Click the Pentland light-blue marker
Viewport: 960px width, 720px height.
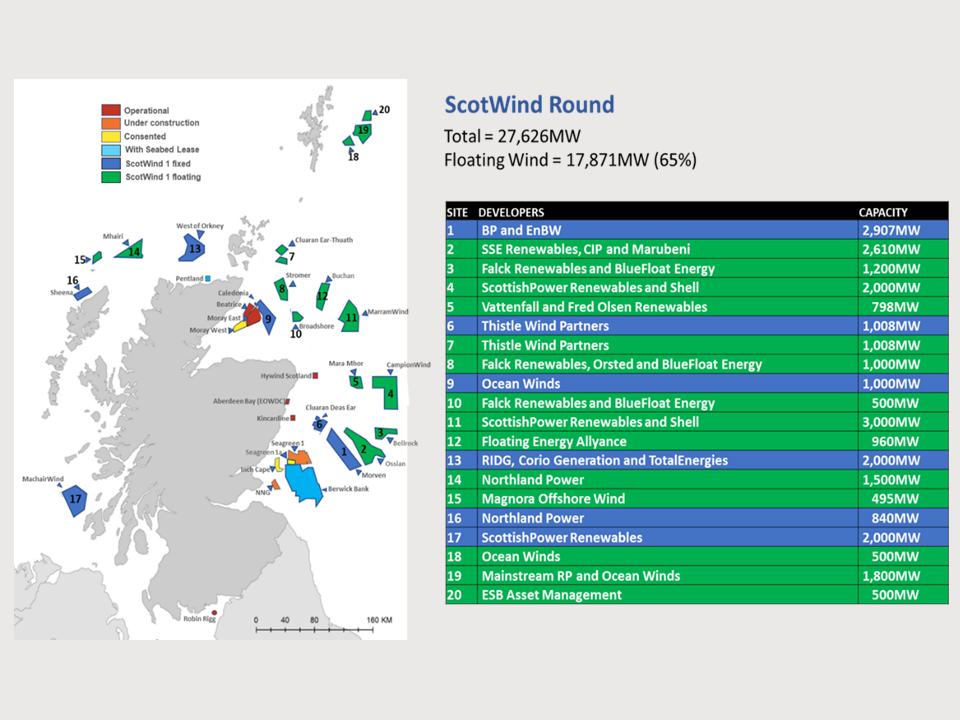208,279
